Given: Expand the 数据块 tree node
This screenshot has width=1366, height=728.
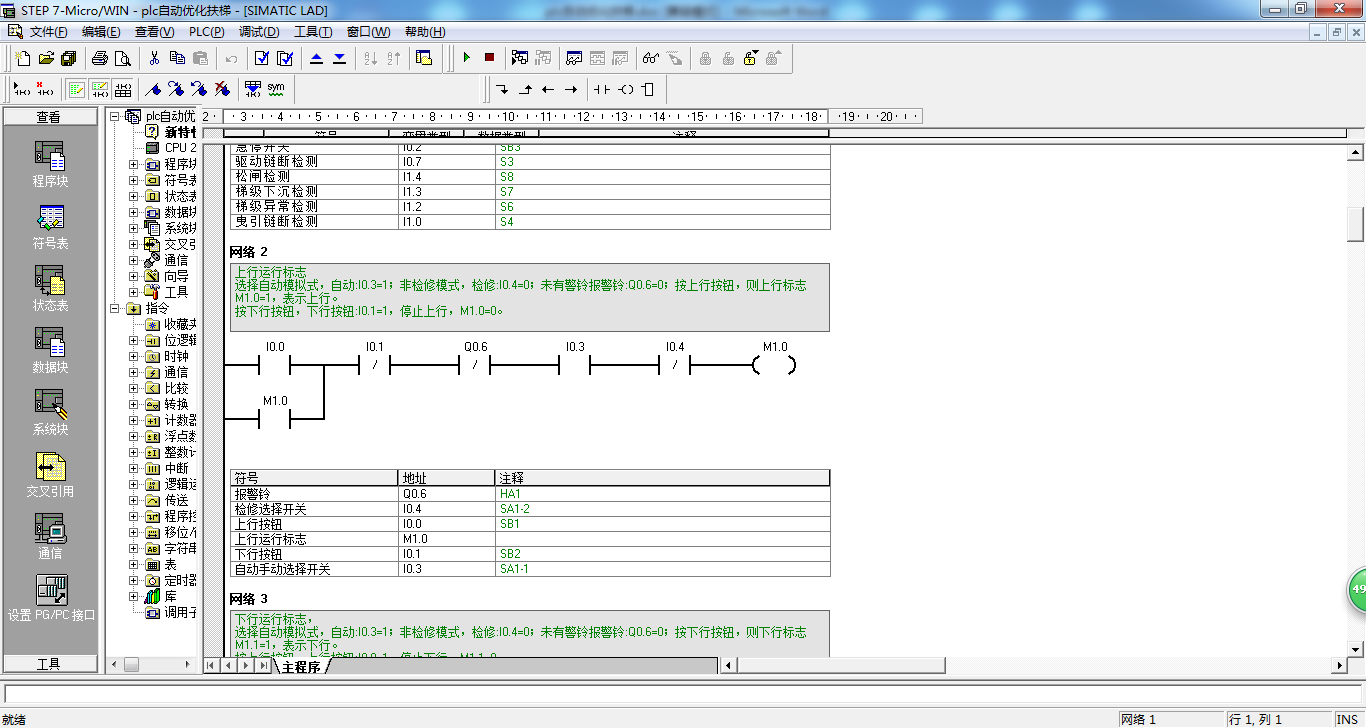Looking at the screenshot, I should tap(133, 212).
